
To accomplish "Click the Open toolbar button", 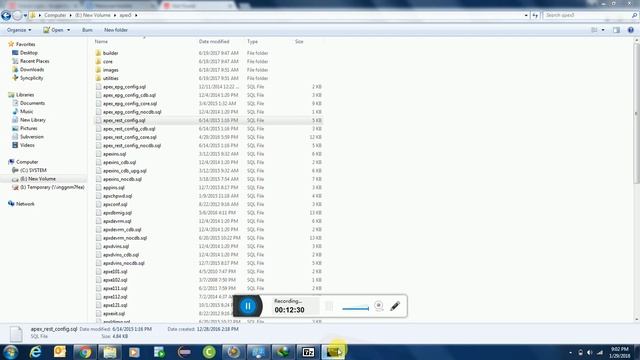I will pos(53,30).
